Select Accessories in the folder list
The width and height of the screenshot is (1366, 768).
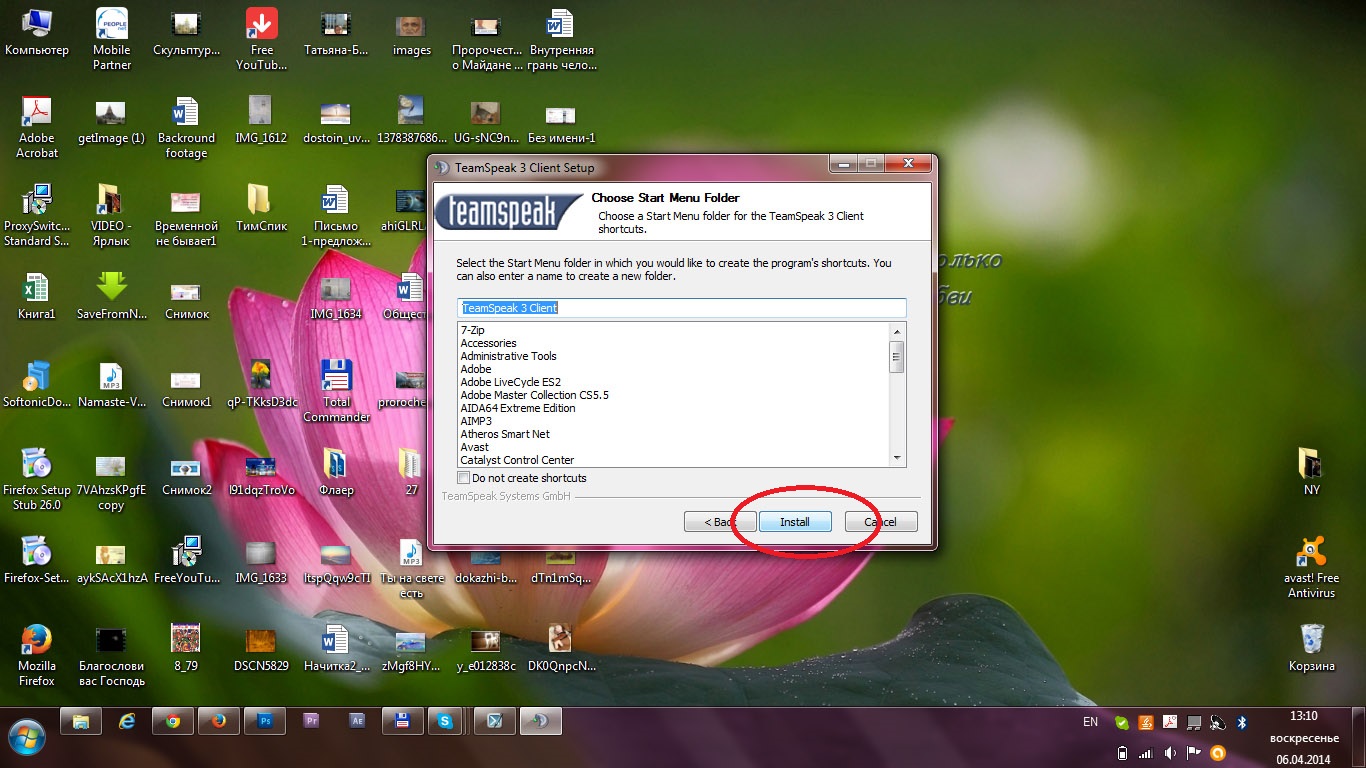488,343
